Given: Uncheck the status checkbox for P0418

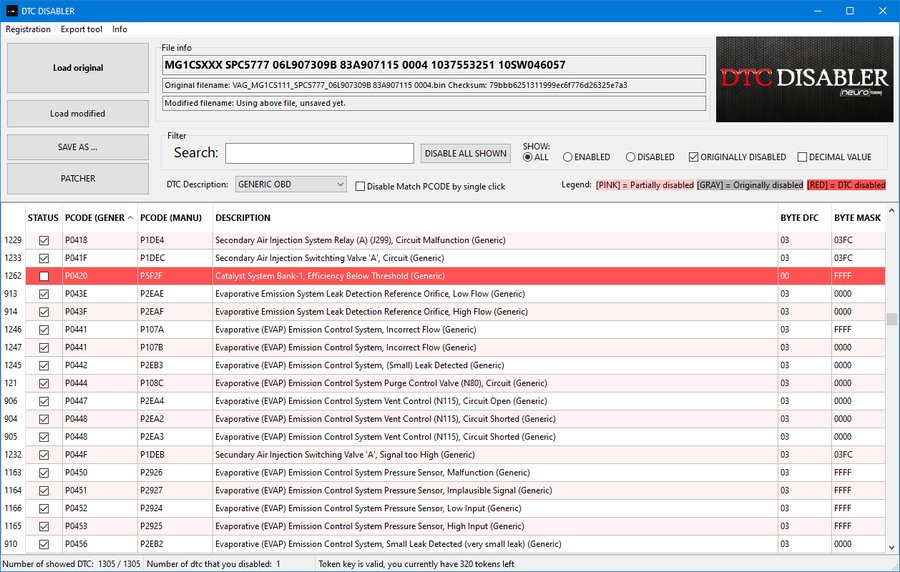Looking at the screenshot, I should pyautogui.click(x=43, y=240).
